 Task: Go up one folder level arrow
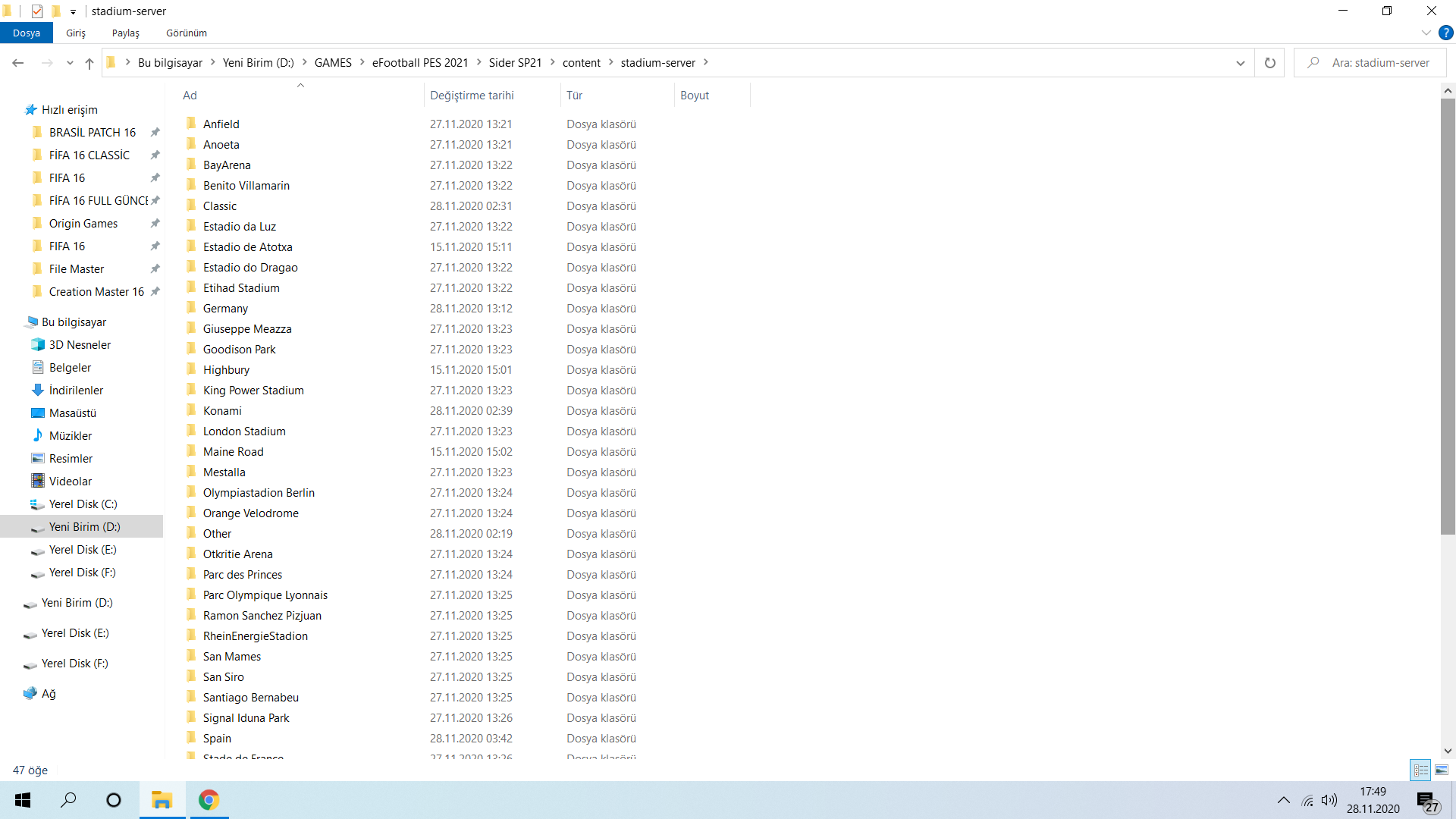[89, 63]
